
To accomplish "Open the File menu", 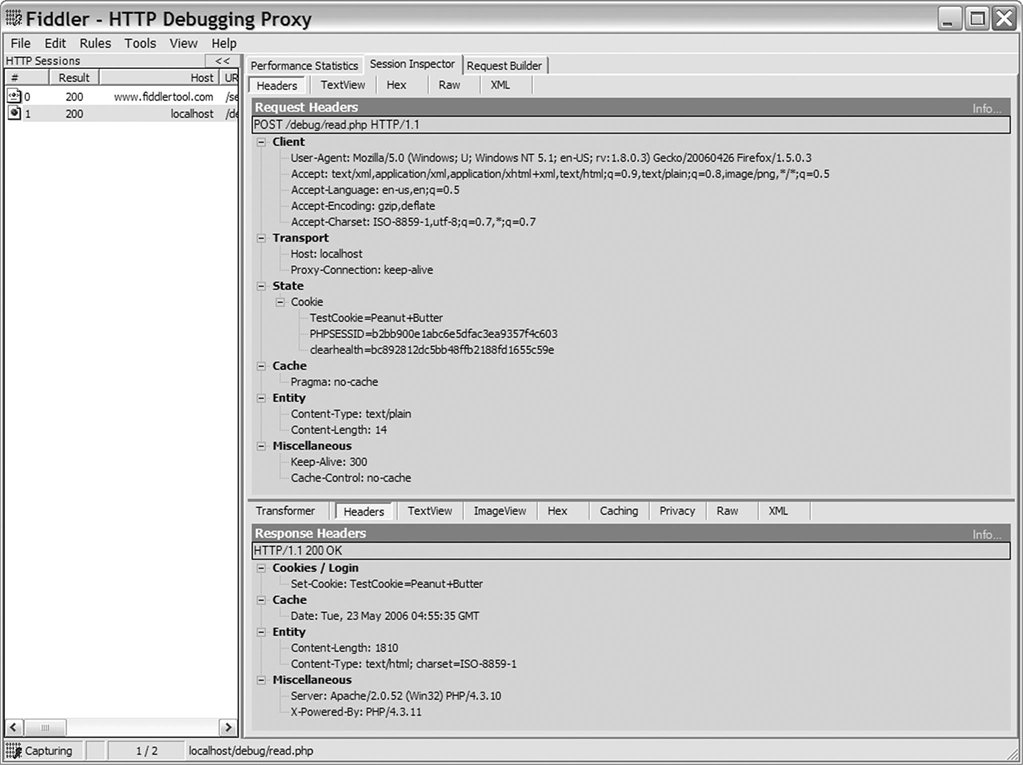I will coord(20,43).
